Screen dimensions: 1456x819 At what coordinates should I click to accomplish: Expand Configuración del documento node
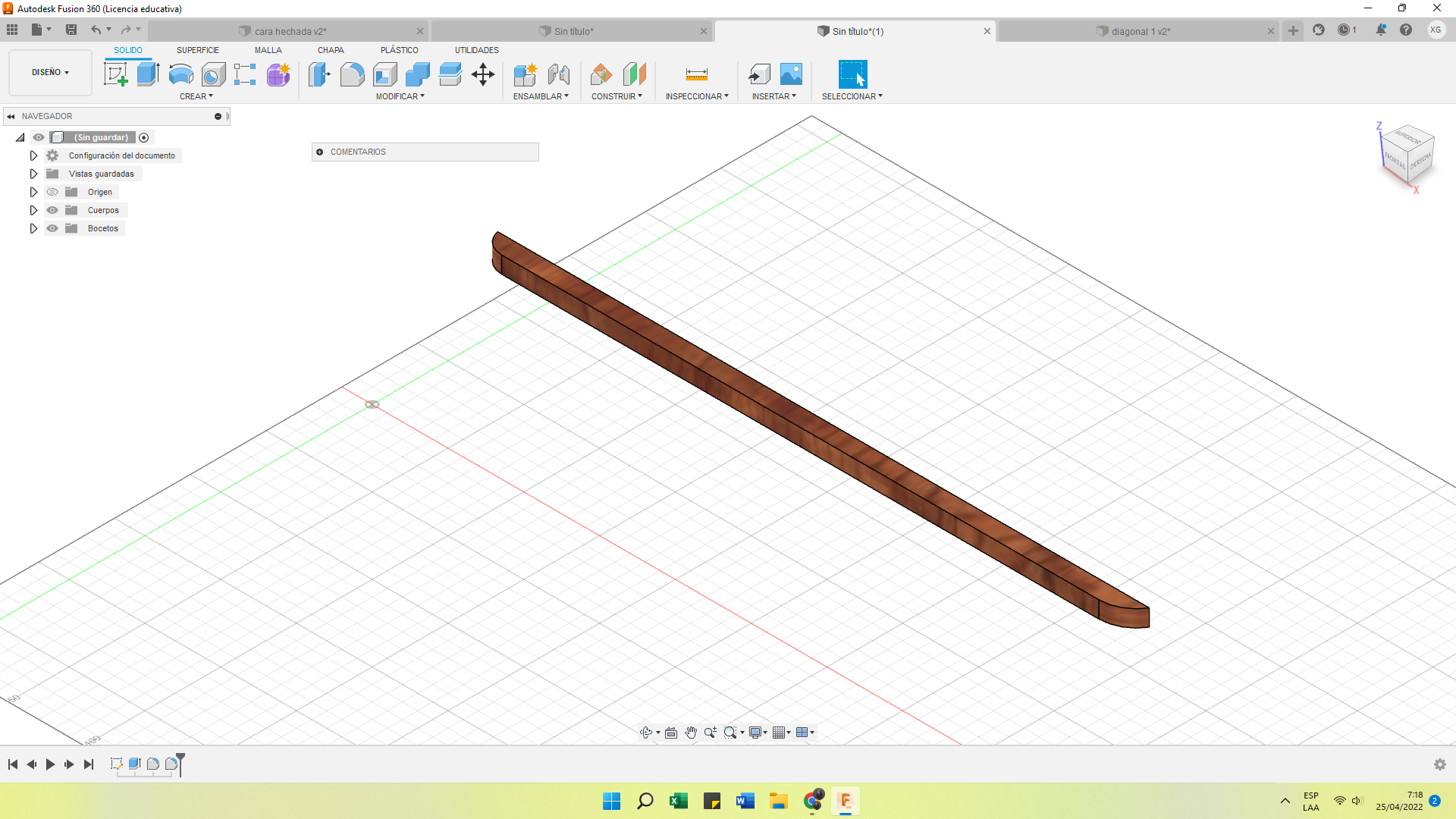click(x=33, y=155)
